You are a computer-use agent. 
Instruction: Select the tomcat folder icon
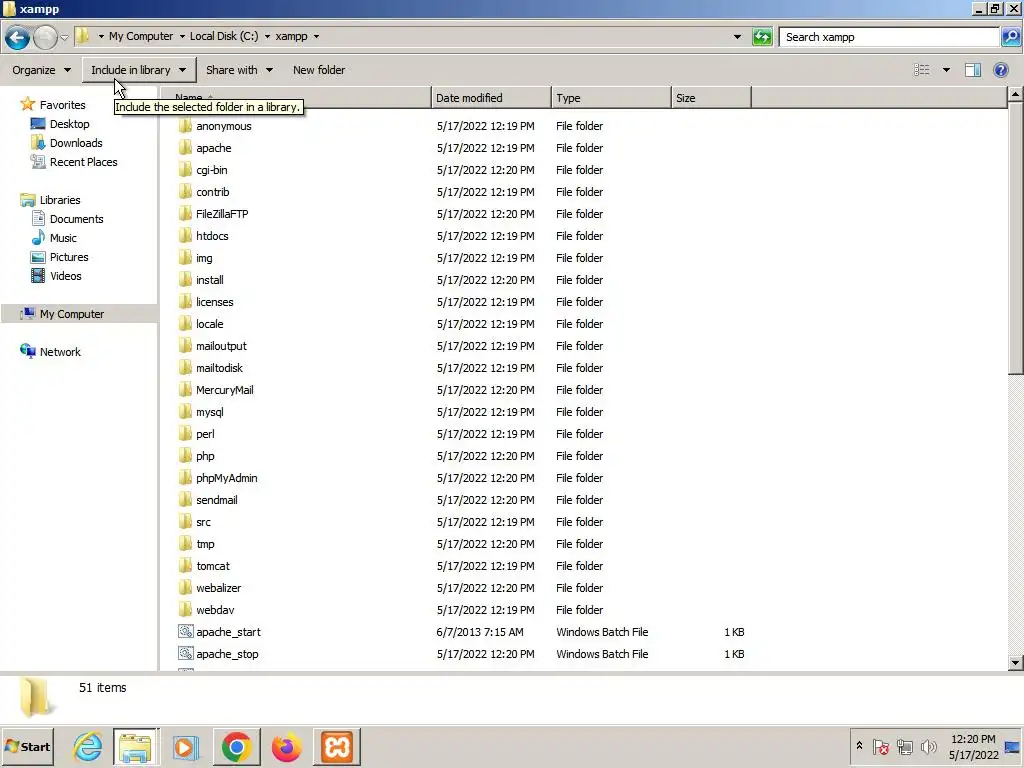185,566
